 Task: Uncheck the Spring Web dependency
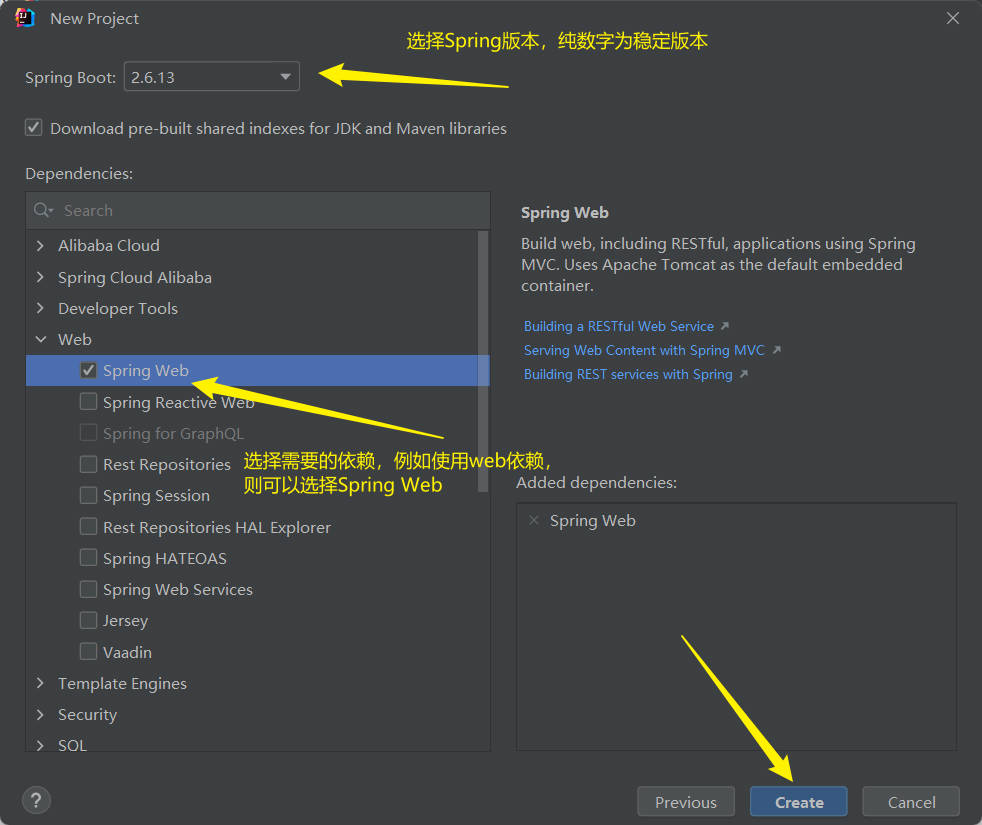pos(88,370)
